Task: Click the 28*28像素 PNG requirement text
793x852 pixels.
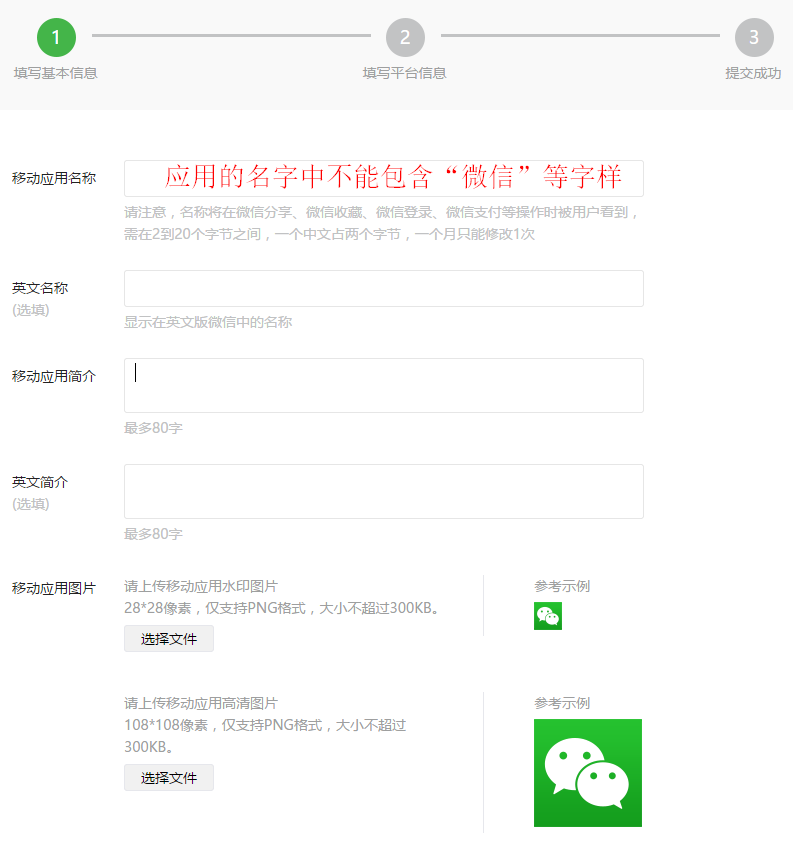Action: tap(282, 608)
